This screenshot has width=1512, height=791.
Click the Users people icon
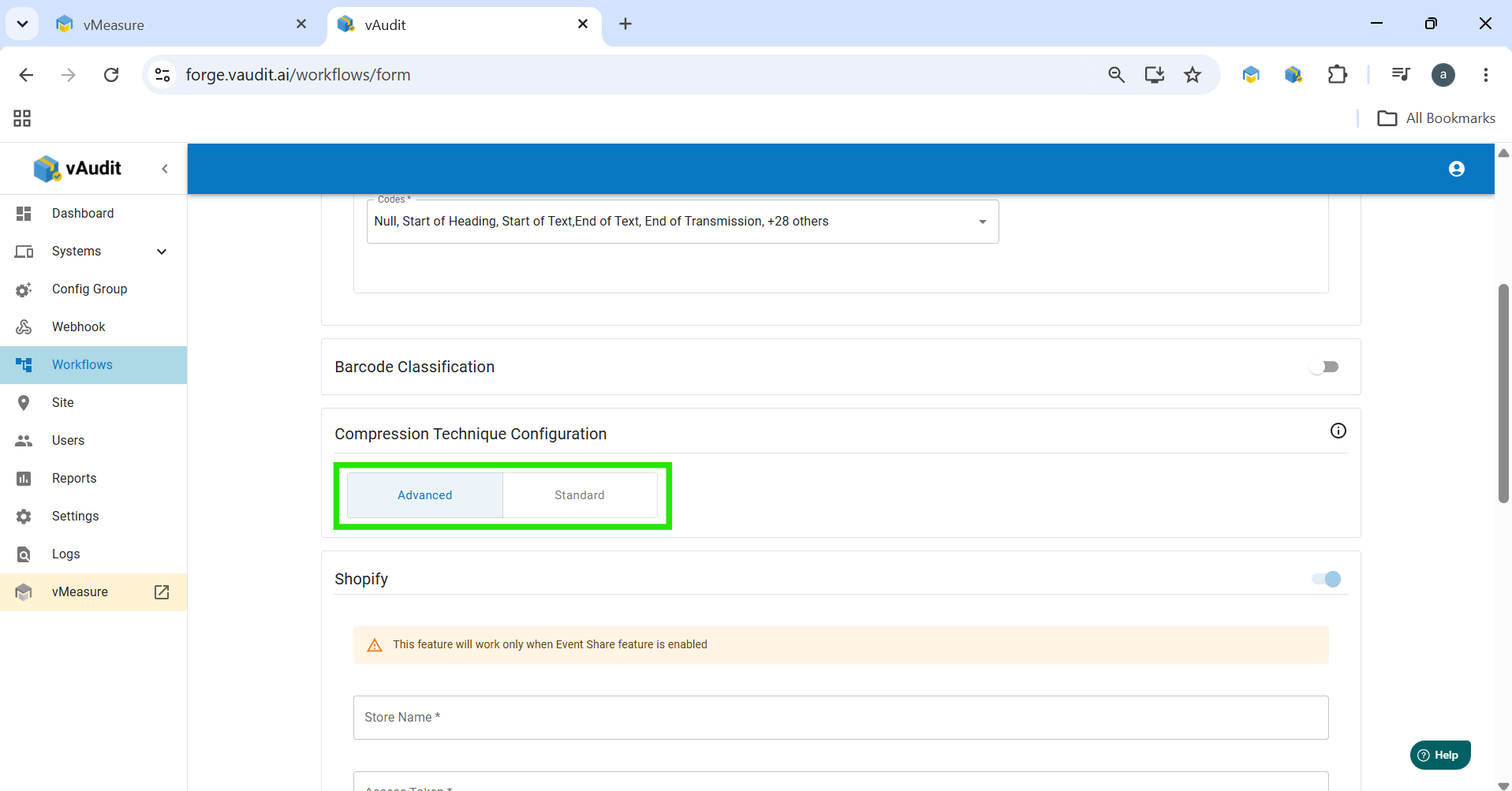(x=24, y=441)
